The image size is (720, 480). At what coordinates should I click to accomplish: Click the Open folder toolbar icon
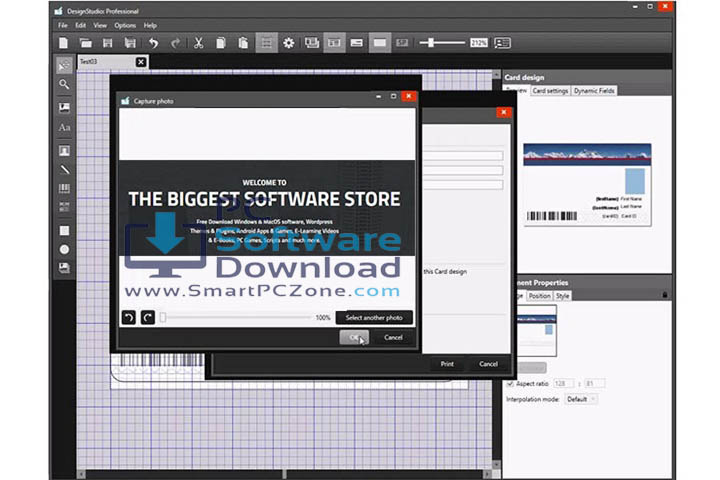[x=85, y=43]
